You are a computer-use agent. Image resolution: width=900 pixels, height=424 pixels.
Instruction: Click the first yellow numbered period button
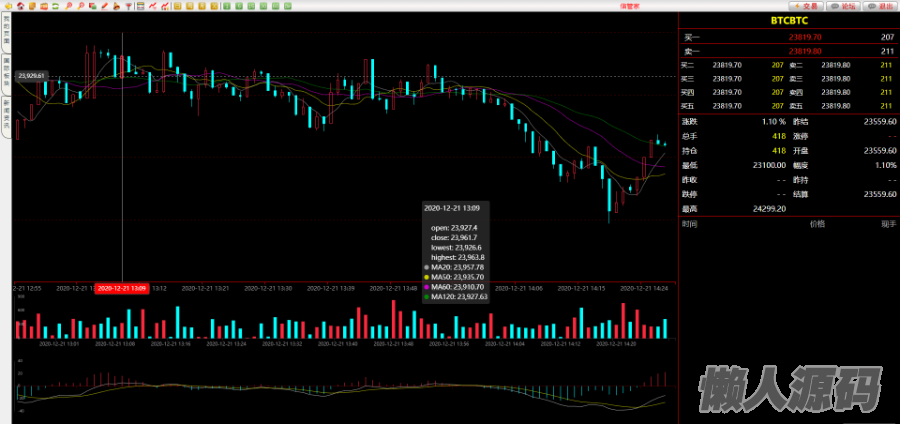(177, 6)
